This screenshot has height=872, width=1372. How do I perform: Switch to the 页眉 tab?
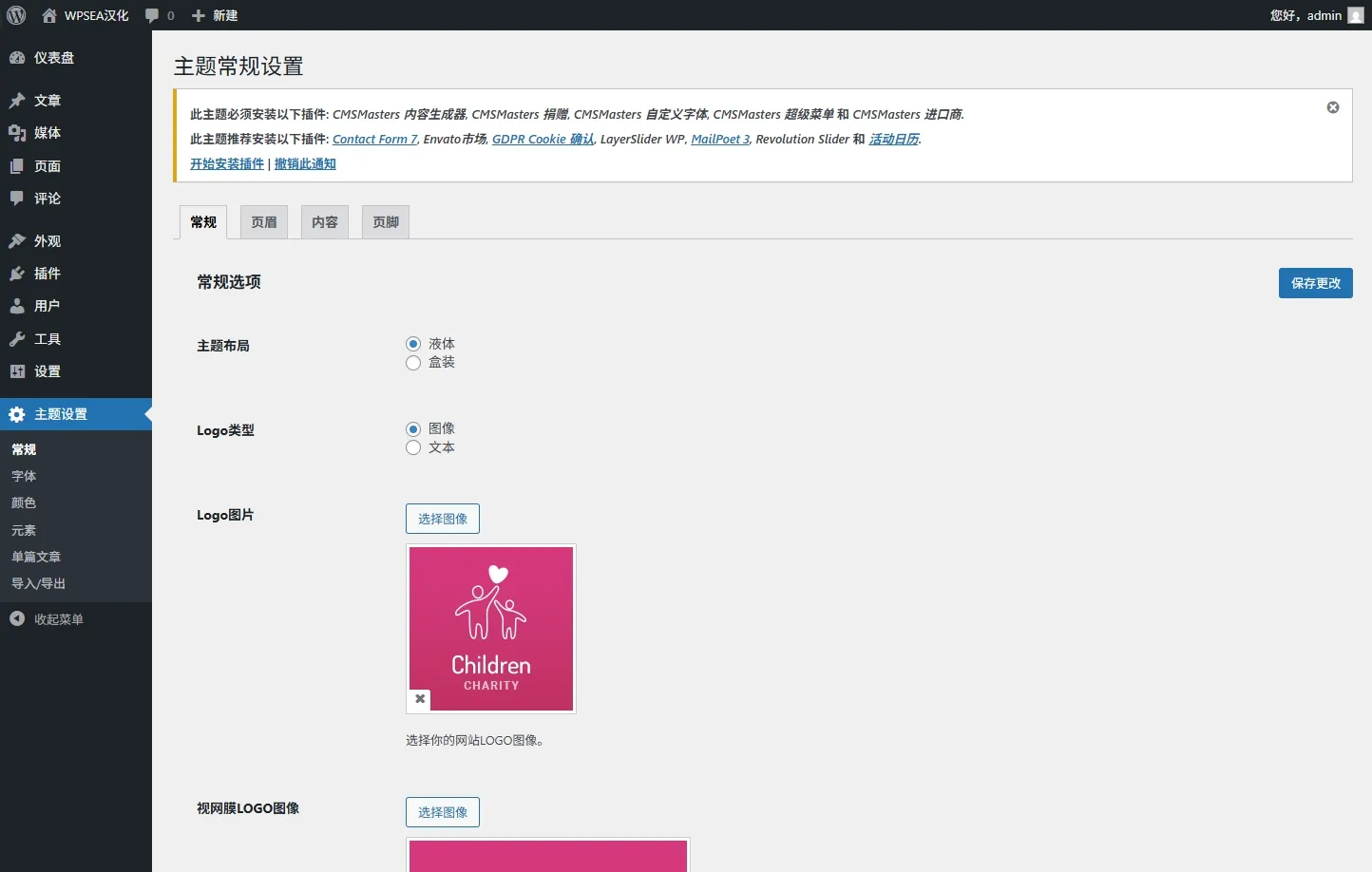click(264, 222)
